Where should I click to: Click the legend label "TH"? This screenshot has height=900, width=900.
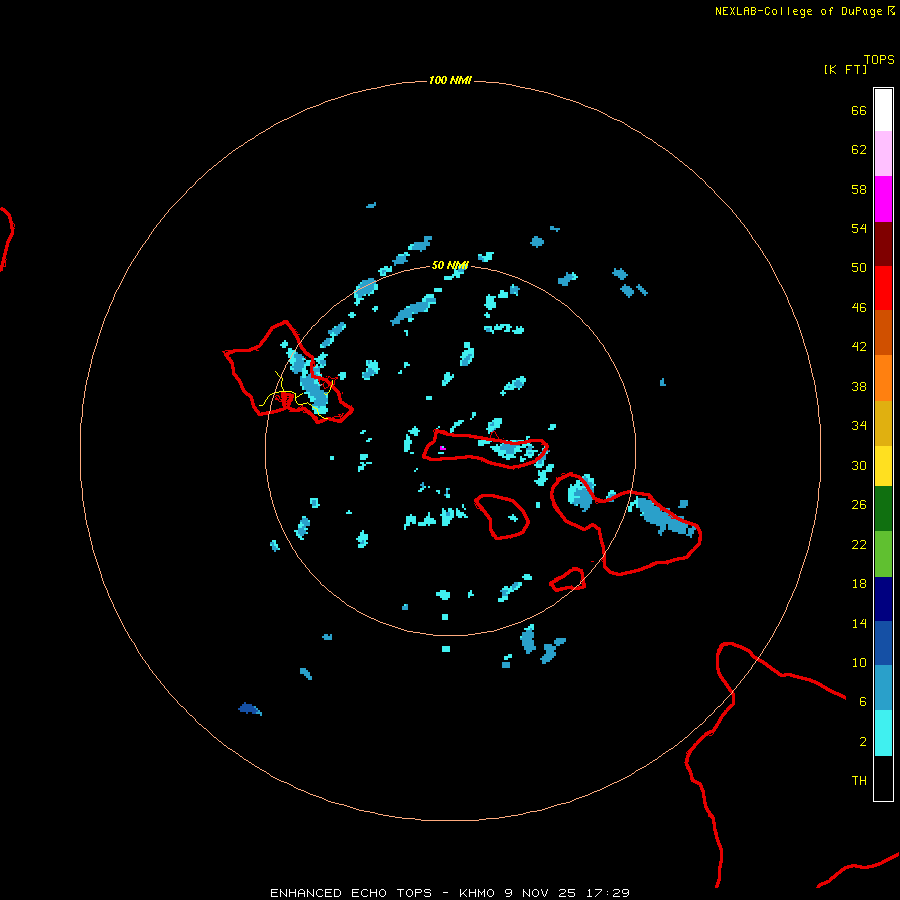pos(859,781)
